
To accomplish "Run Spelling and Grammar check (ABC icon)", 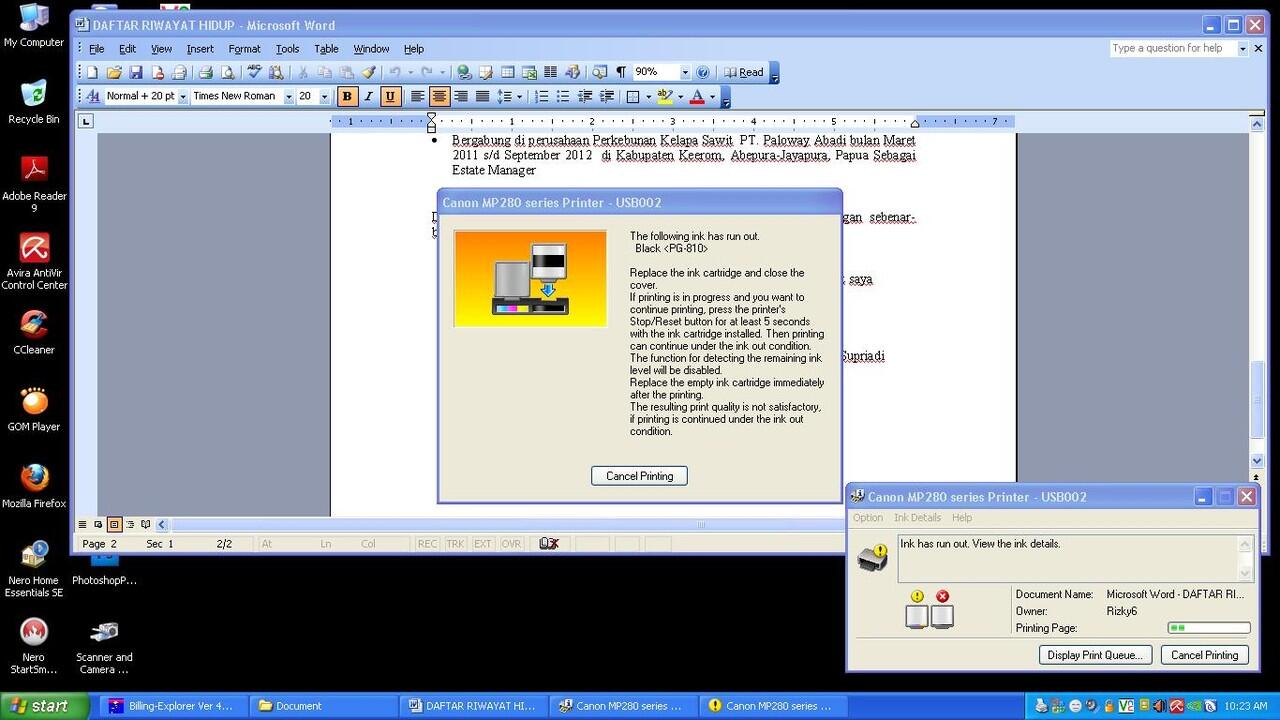I will coord(255,72).
